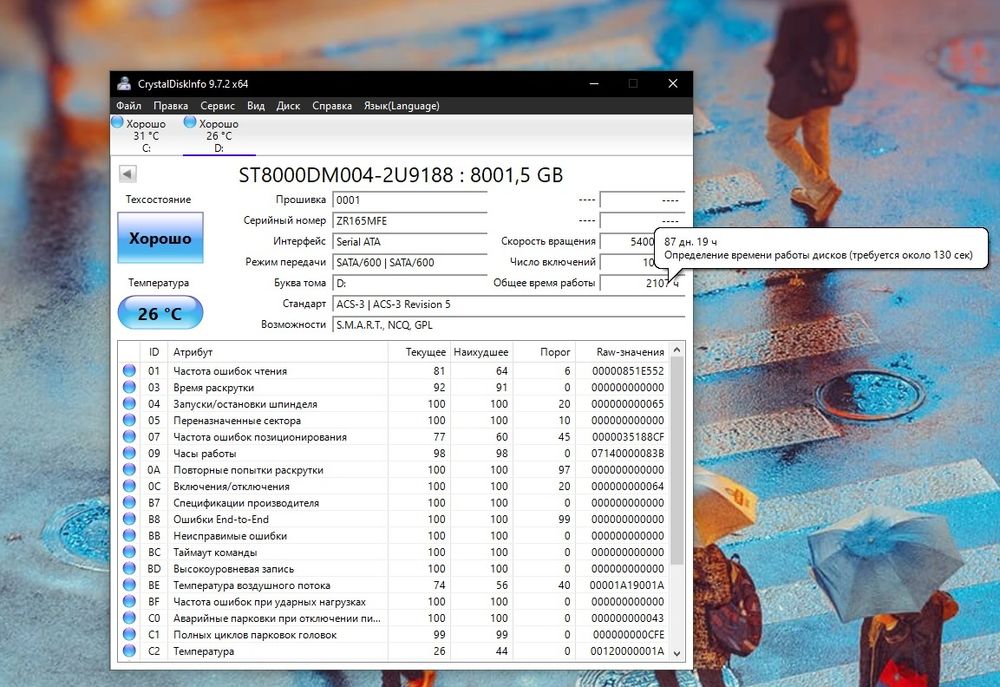Click scroll down arrow in attribute list
This screenshot has height=687, width=1000.
coord(677,652)
